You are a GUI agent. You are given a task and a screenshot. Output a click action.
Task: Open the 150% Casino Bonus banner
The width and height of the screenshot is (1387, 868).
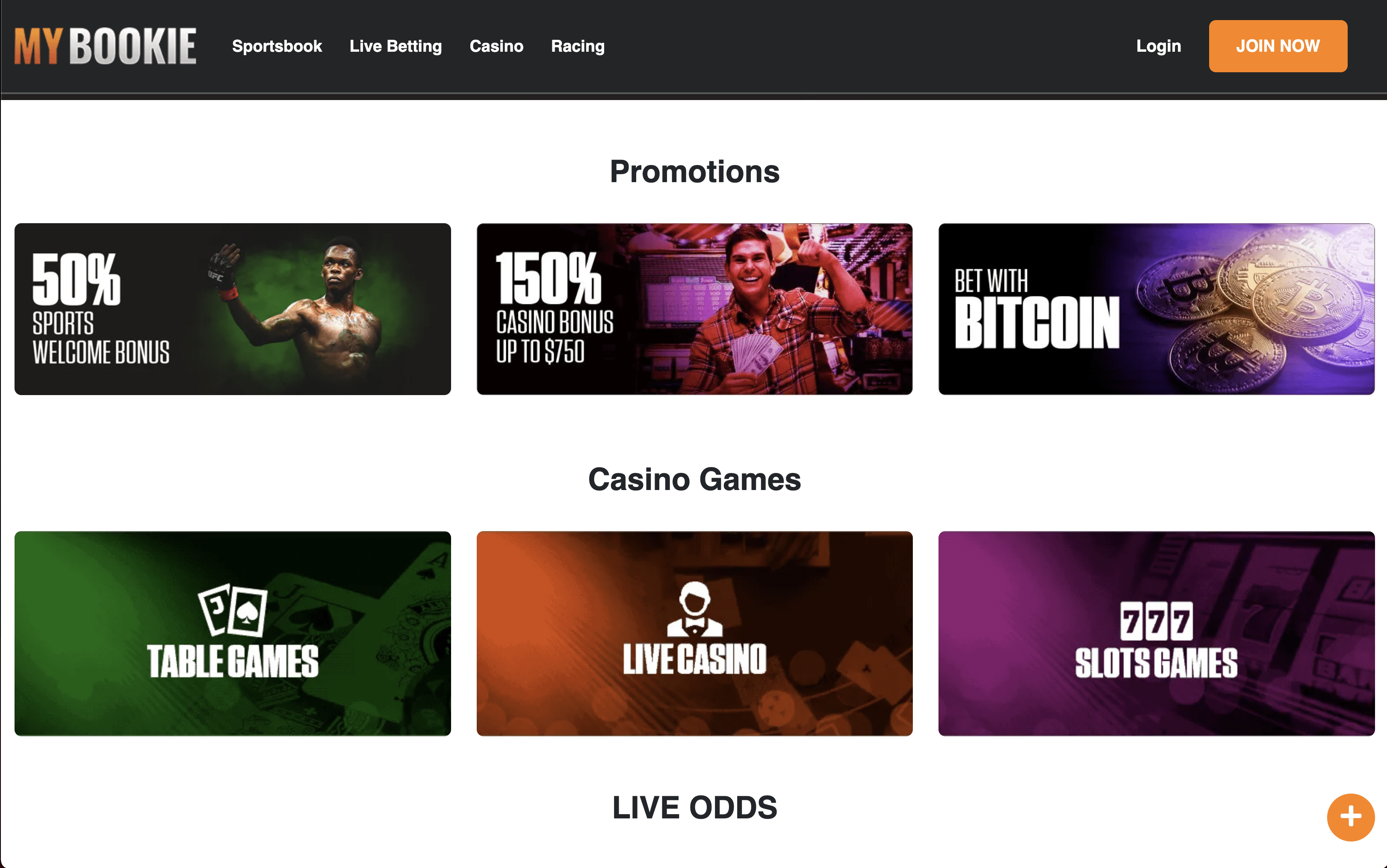[694, 309]
